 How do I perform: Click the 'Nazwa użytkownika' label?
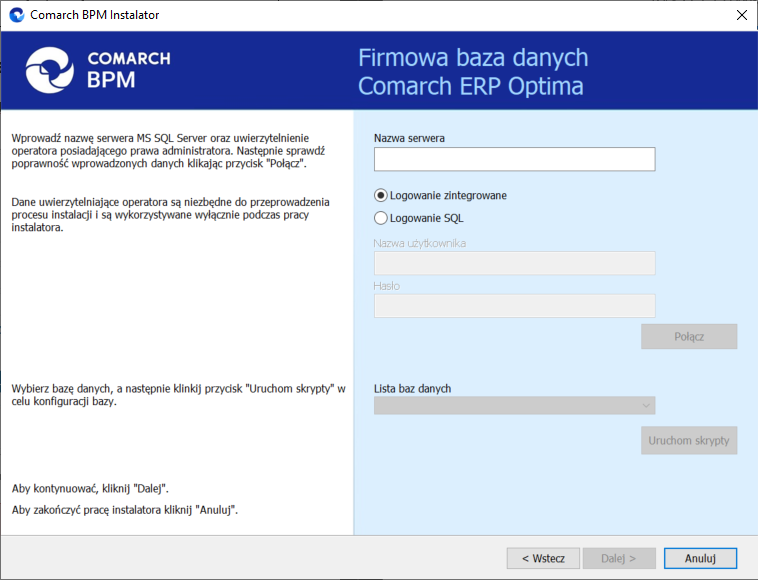[x=420, y=243]
